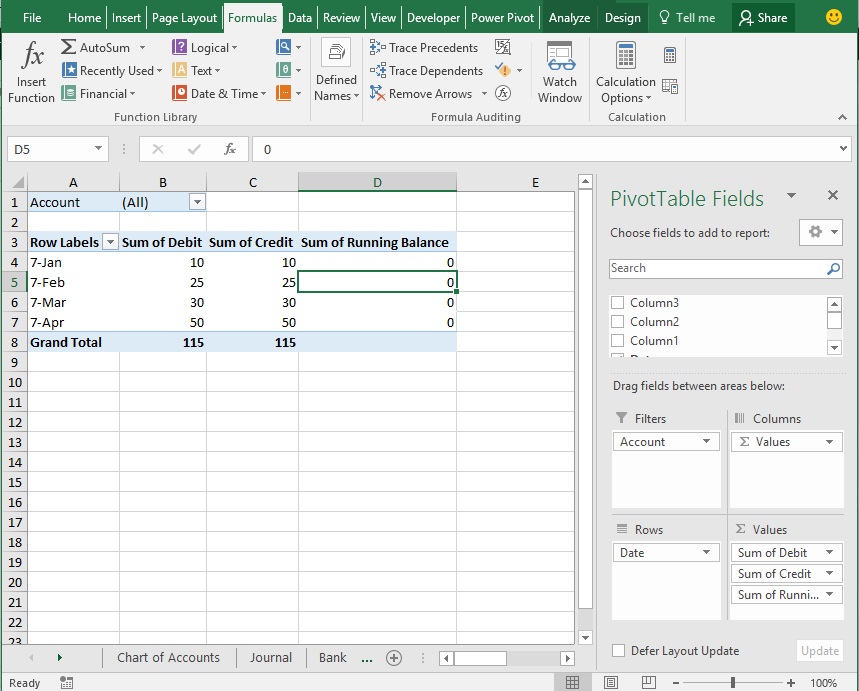
Task: Collapse the ribbon
Action: (x=843, y=117)
